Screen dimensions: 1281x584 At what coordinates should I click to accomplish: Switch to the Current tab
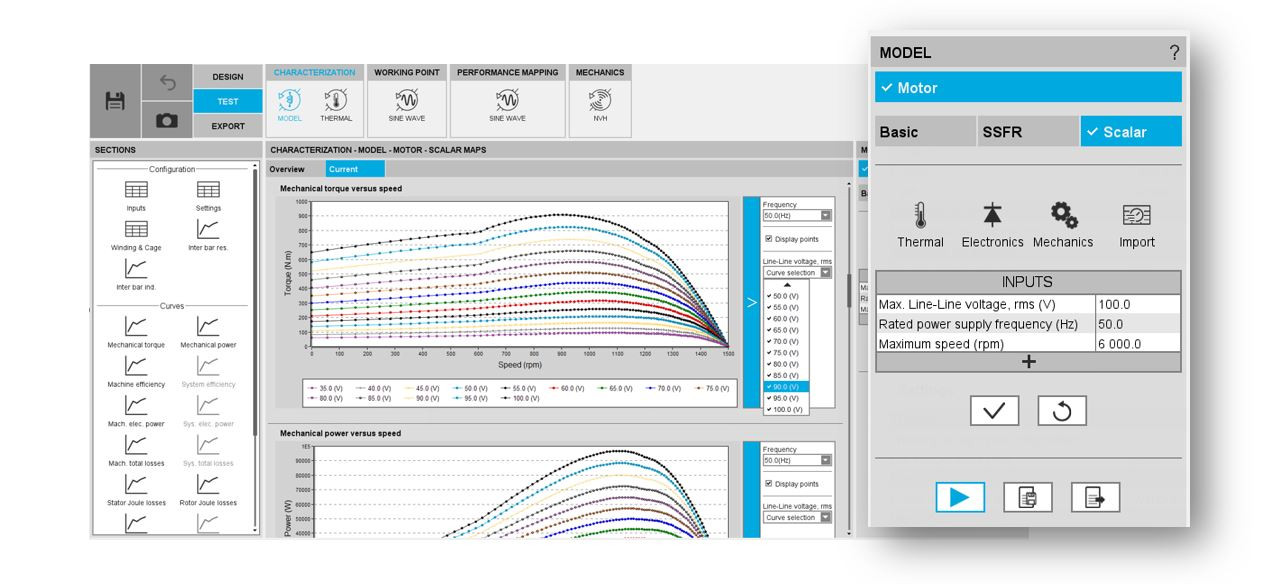pyautogui.click(x=343, y=169)
